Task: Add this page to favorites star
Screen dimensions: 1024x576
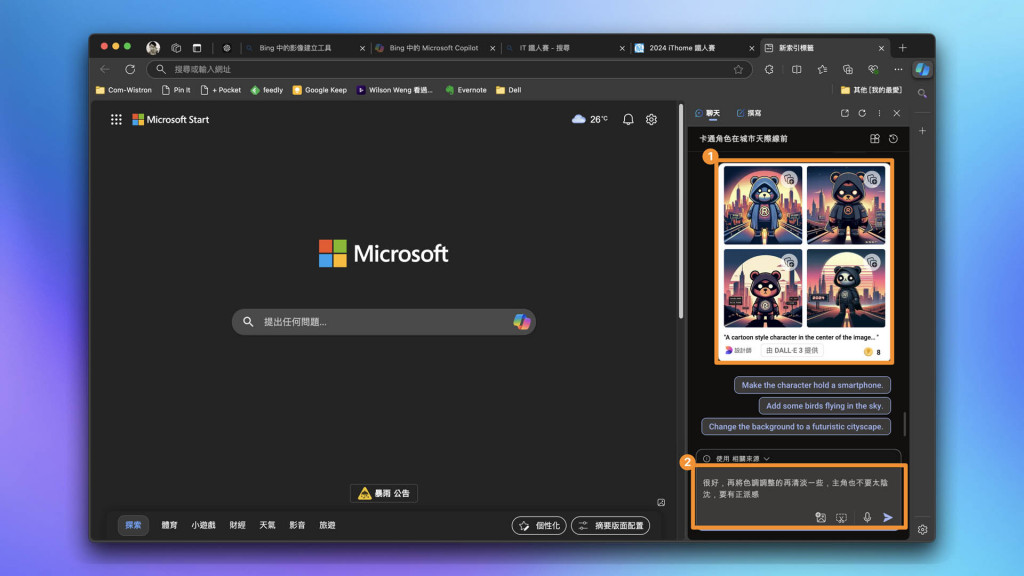Action: tap(738, 69)
